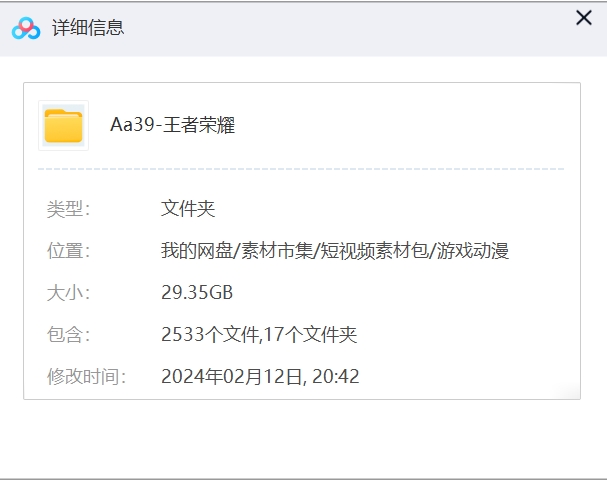The height and width of the screenshot is (481, 607).
Task: Click the 修改时间 label
Action: pyautogui.click(x=86, y=377)
